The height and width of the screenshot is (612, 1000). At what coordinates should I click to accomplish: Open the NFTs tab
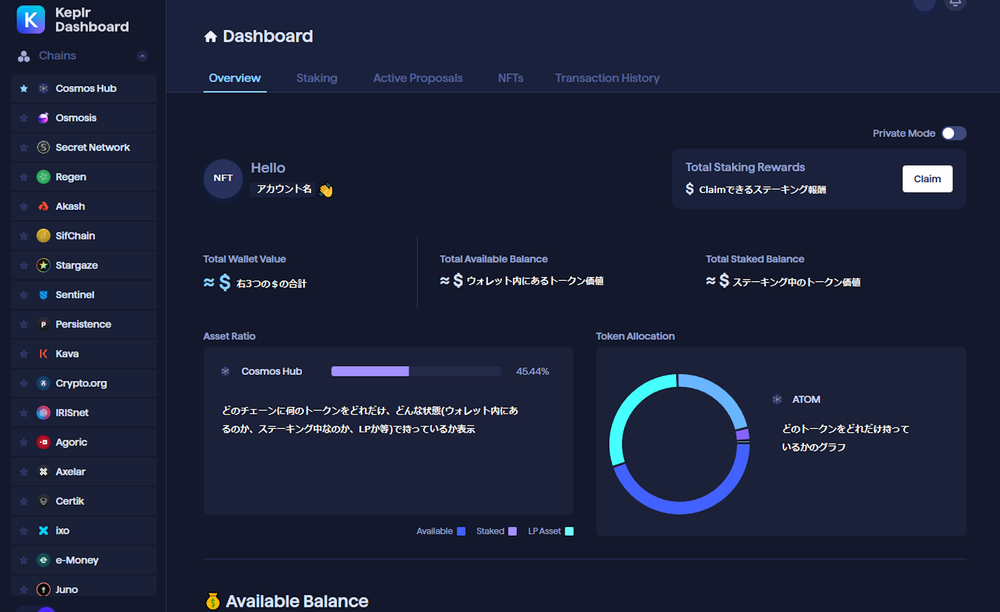510,78
